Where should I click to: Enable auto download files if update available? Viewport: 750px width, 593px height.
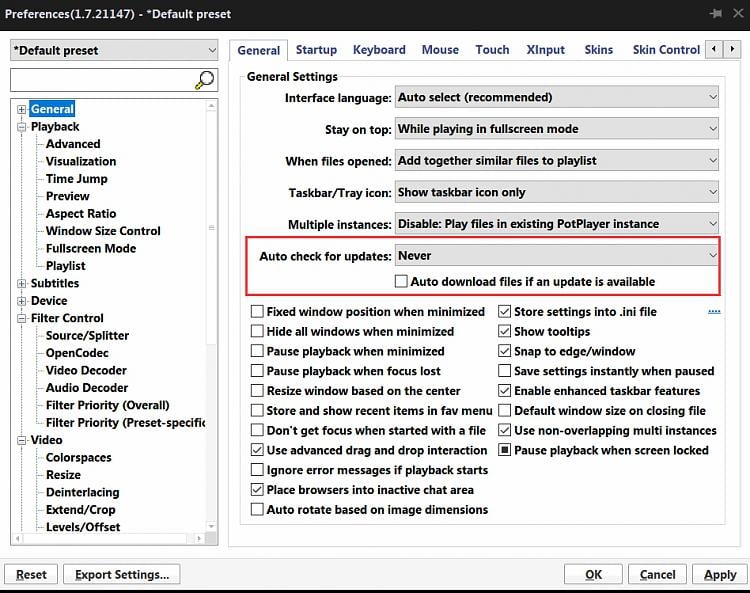401,281
